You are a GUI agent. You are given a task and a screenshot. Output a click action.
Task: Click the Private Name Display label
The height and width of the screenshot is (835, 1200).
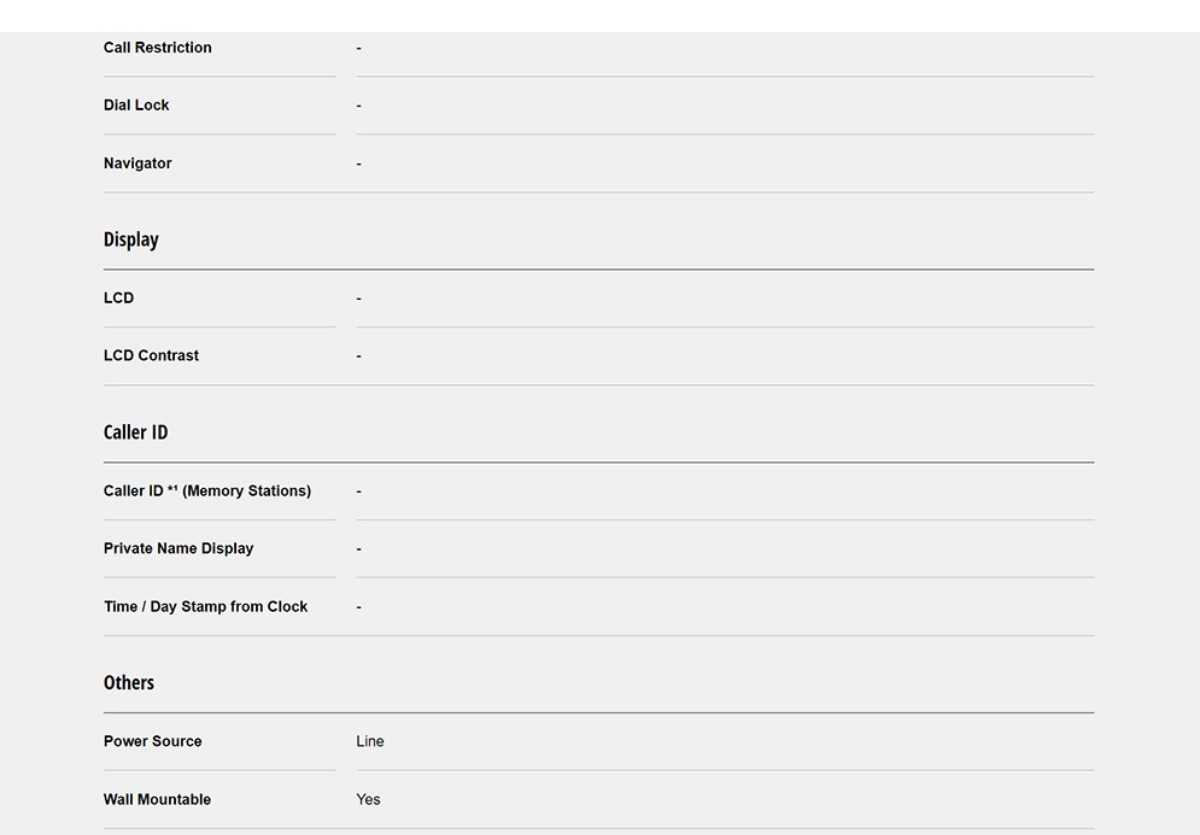click(179, 549)
